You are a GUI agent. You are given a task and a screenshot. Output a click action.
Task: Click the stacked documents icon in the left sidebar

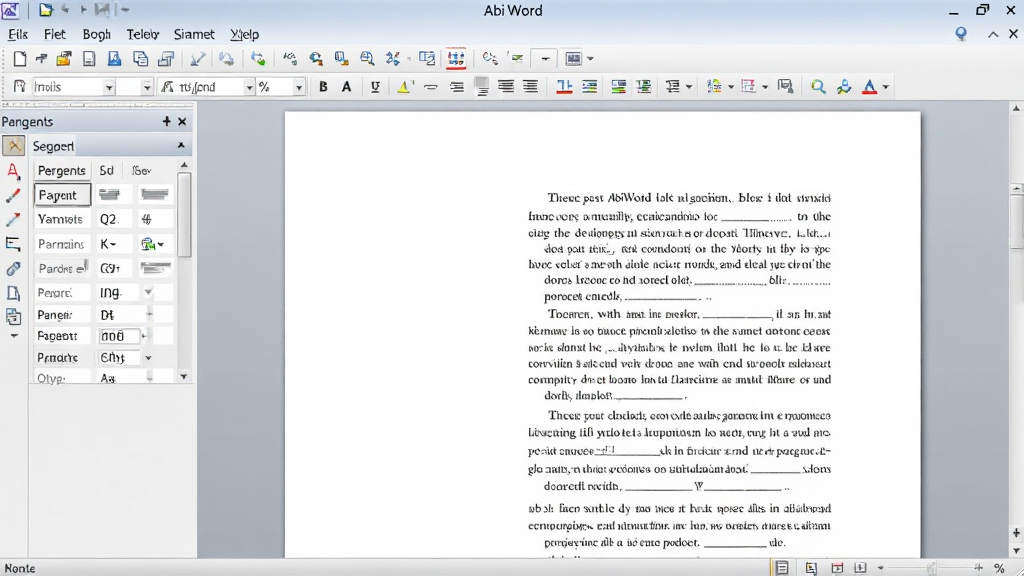tap(13, 317)
